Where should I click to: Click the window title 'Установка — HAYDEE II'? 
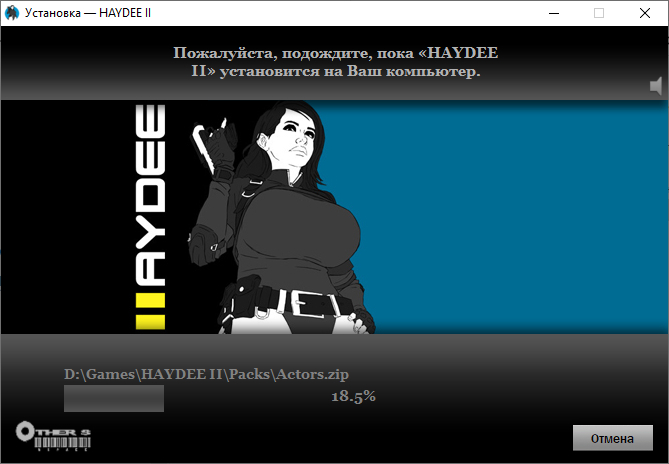[88, 13]
